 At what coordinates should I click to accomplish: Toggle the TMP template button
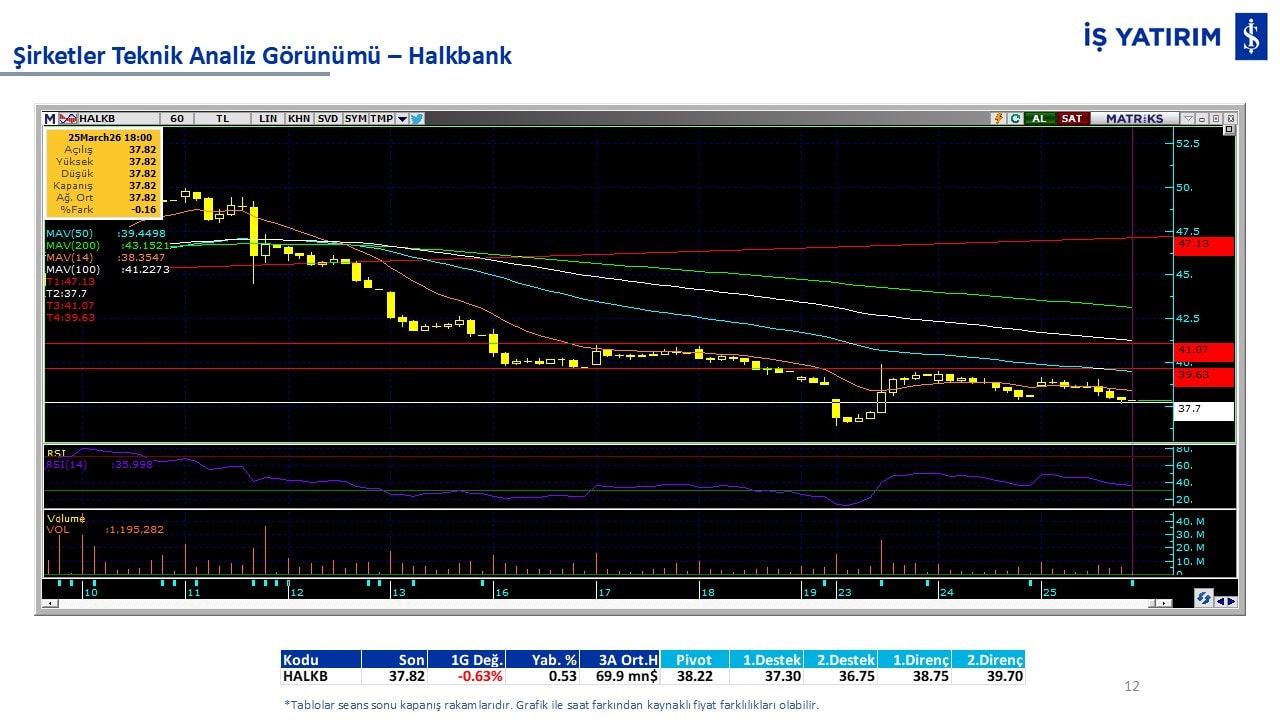click(381, 118)
